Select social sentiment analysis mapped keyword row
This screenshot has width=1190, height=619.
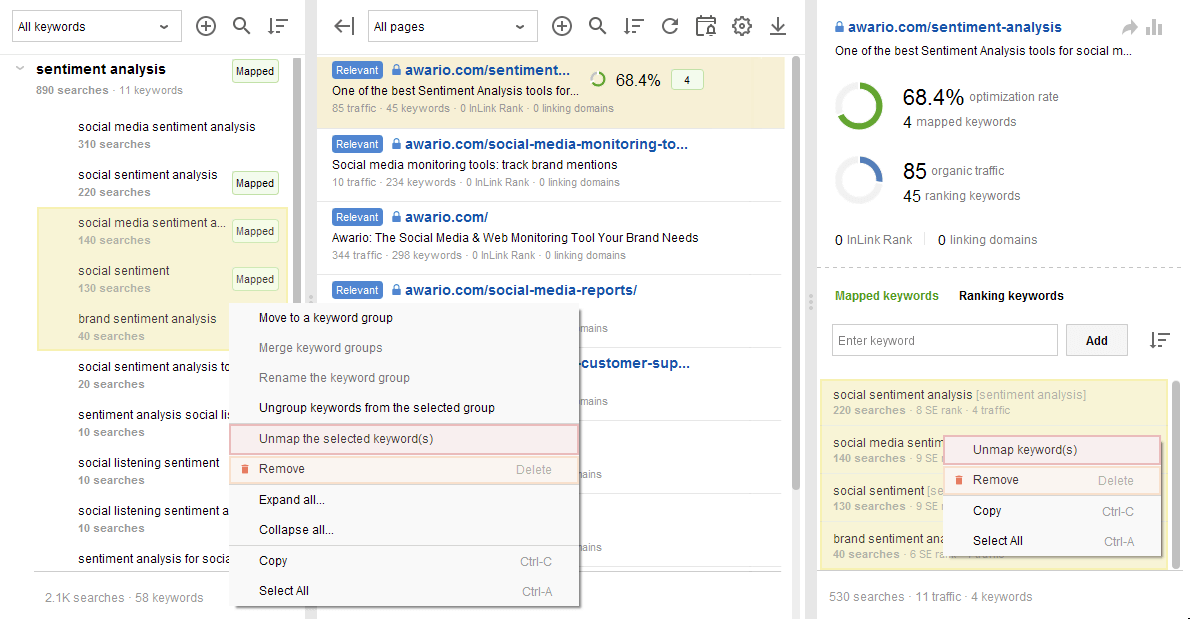[993, 402]
